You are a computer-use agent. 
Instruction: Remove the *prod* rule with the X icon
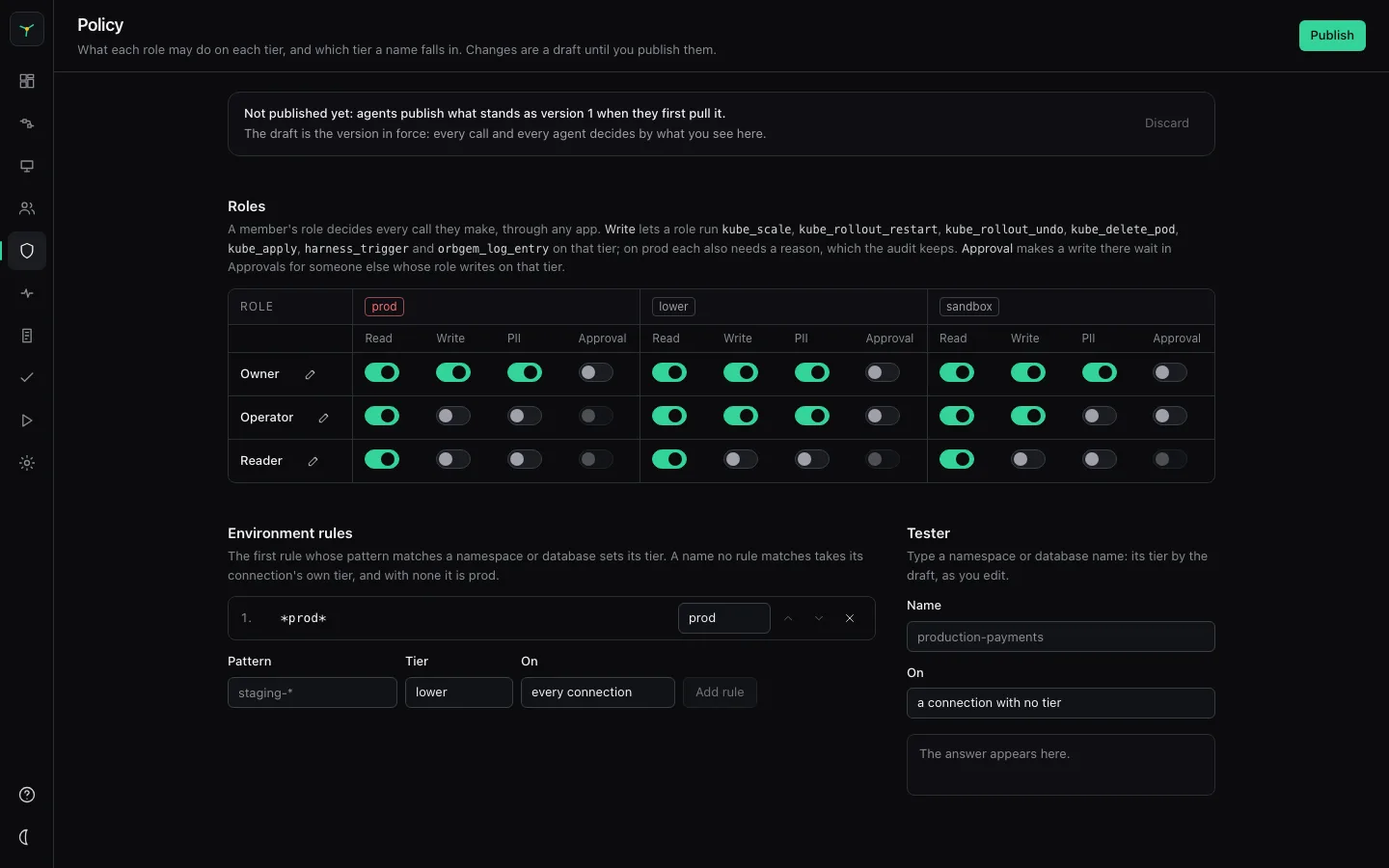pyautogui.click(x=850, y=618)
